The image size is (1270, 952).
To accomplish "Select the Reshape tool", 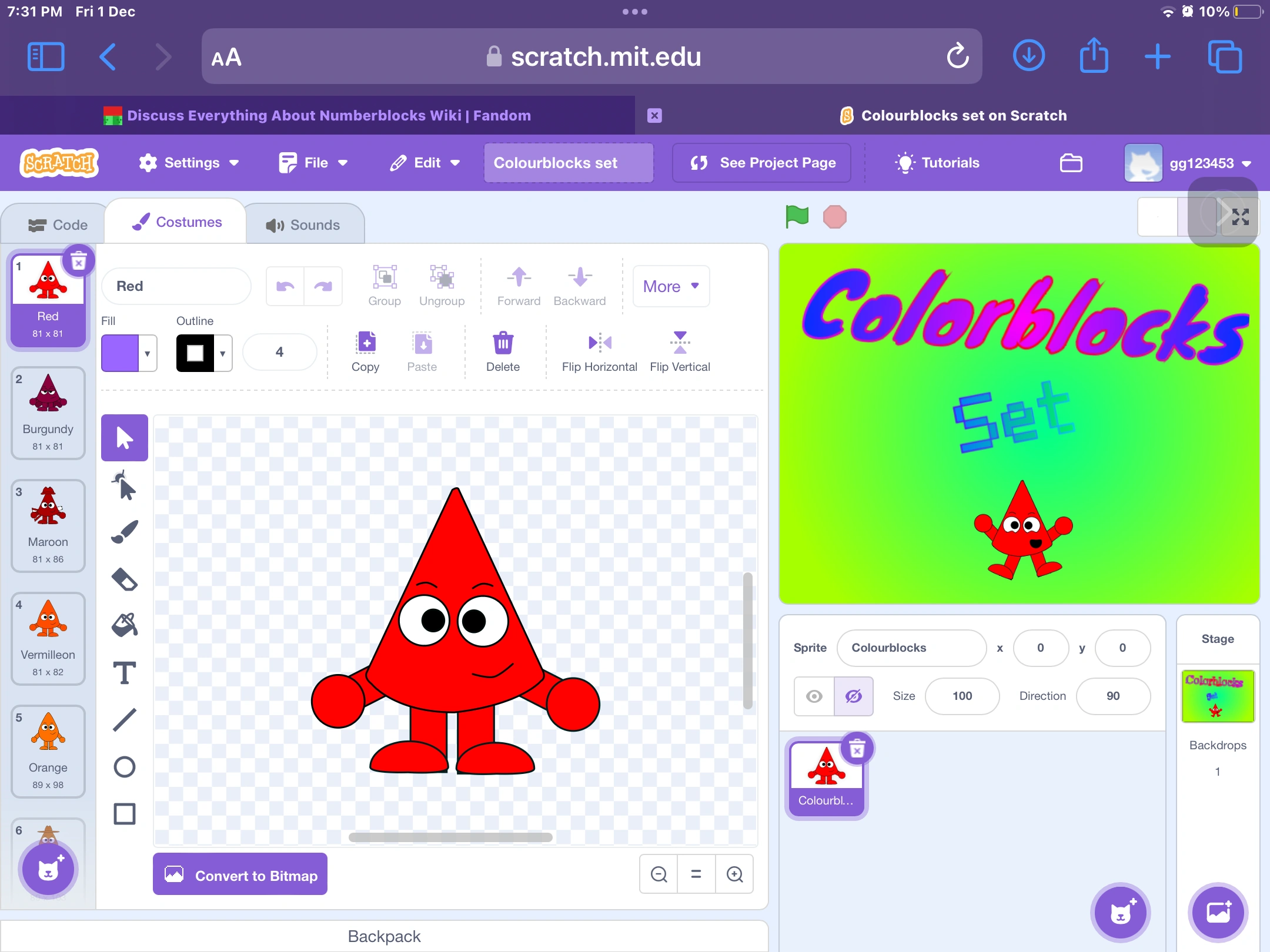I will [125, 485].
